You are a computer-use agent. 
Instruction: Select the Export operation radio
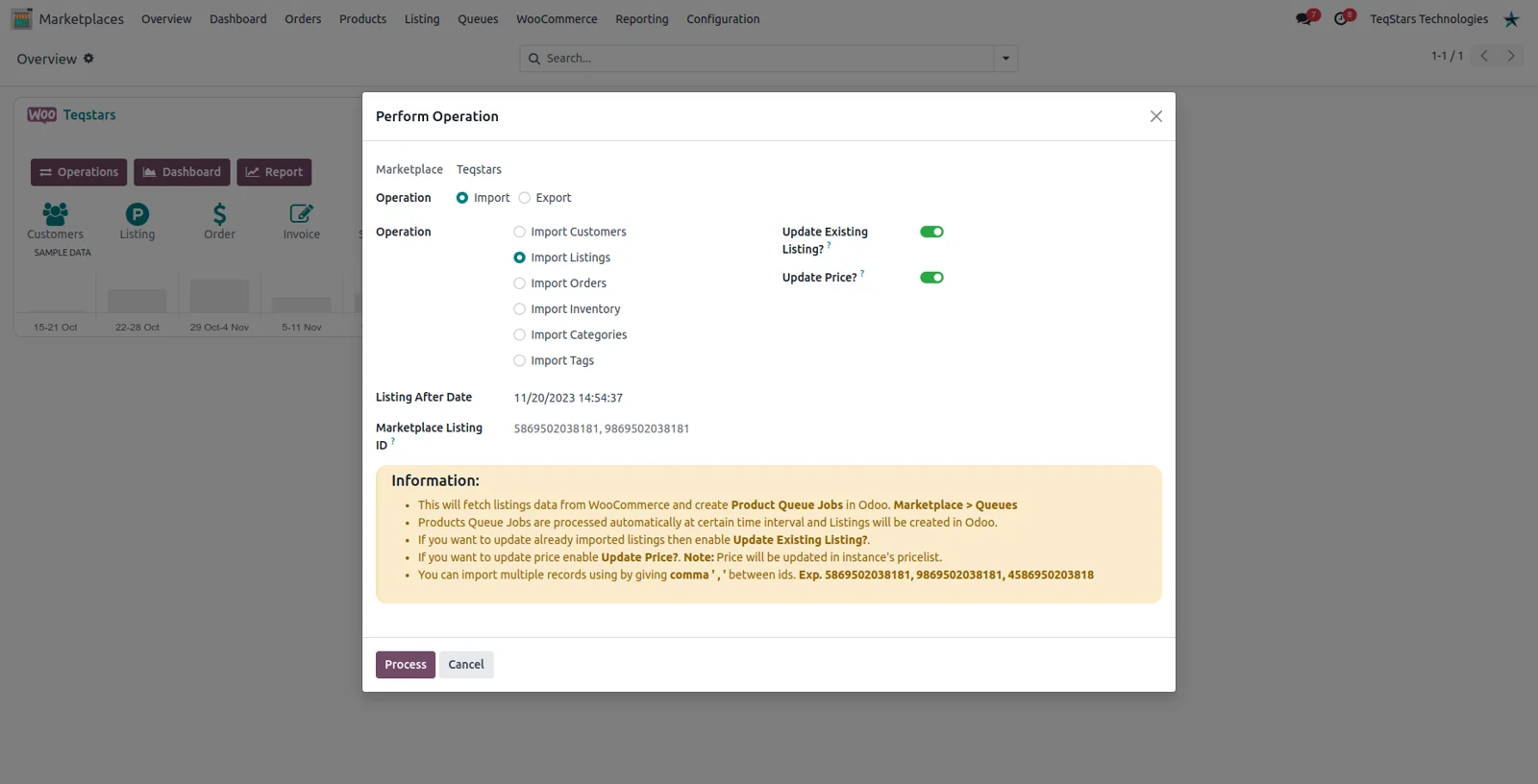[525, 198]
